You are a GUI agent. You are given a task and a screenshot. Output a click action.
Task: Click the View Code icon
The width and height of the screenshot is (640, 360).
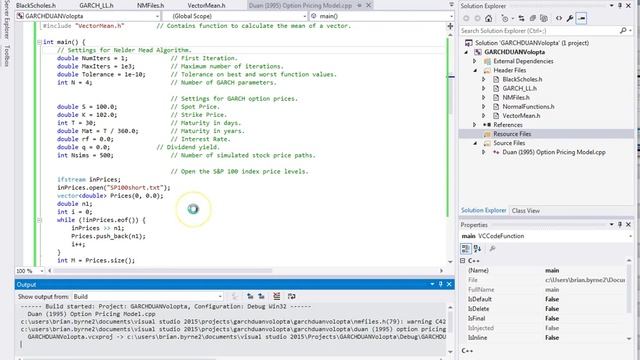(x=559, y=18)
